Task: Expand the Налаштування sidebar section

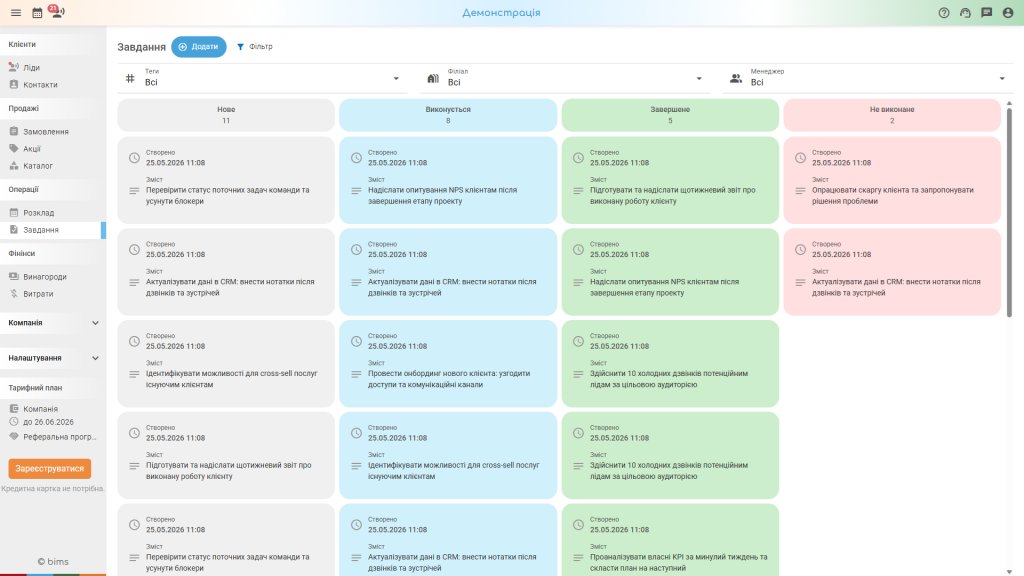Action: (x=53, y=358)
